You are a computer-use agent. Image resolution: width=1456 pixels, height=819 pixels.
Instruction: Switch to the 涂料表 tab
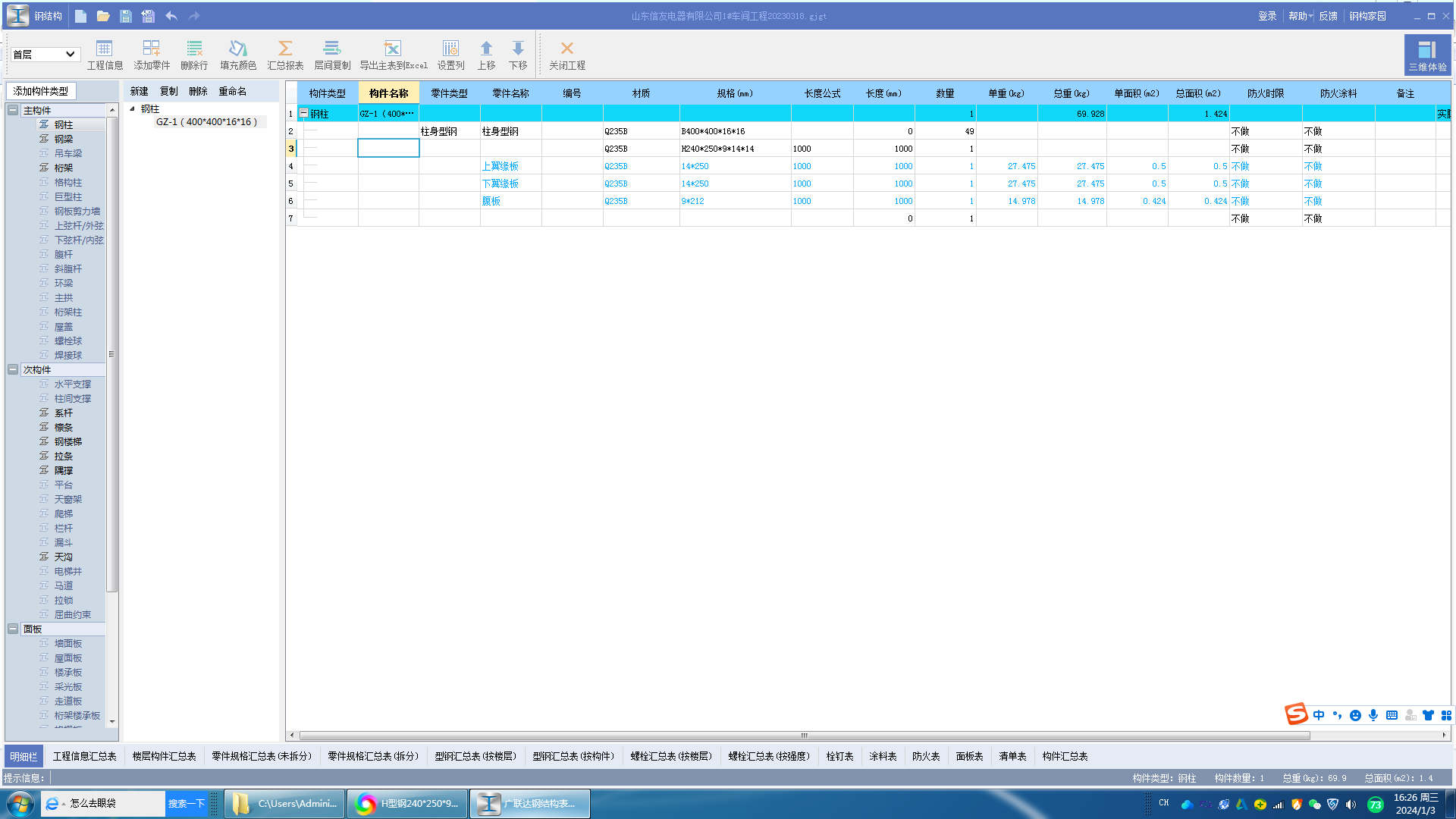point(883,757)
